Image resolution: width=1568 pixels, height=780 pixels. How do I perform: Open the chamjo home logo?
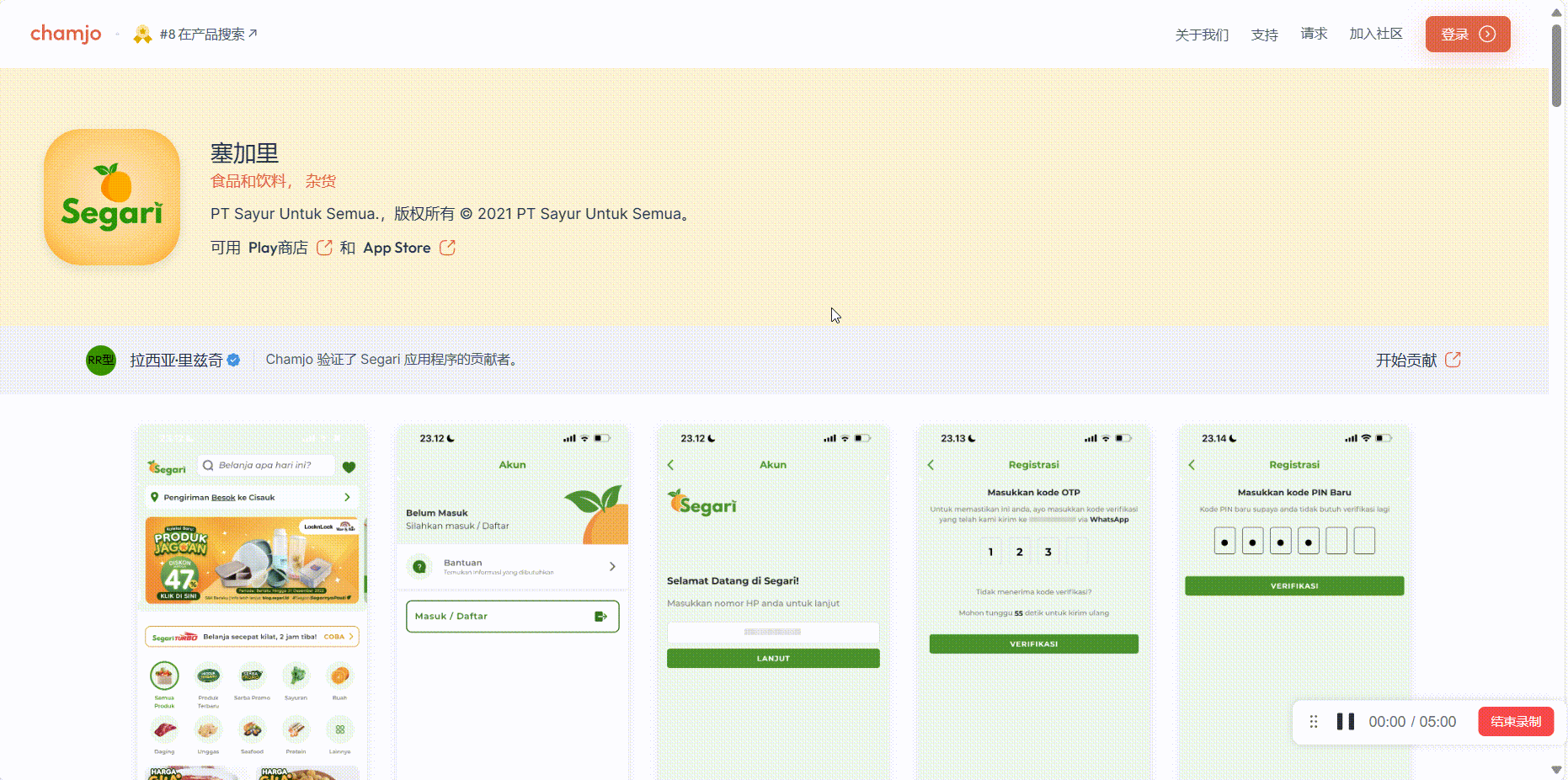point(66,34)
